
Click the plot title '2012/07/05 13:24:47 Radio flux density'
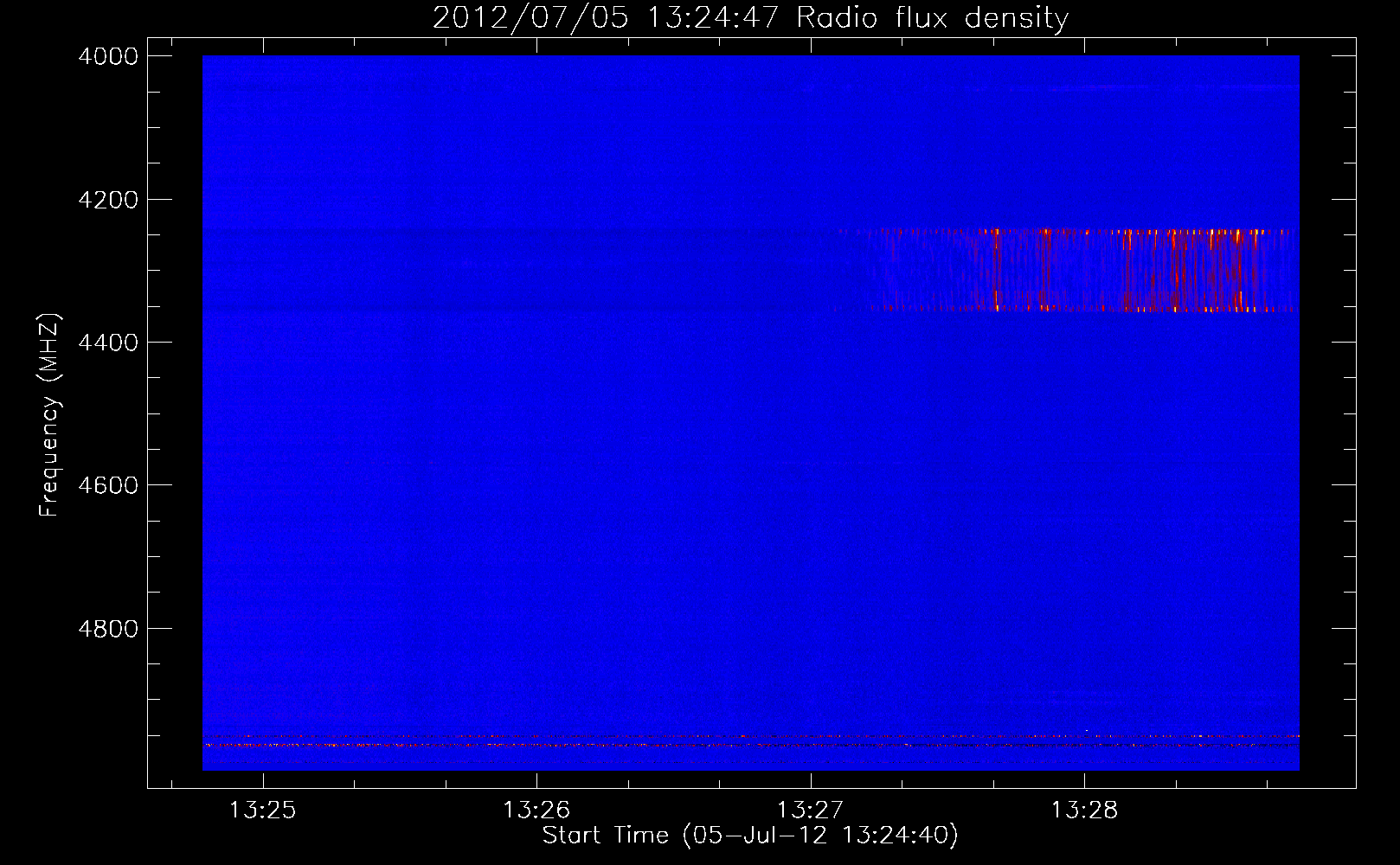point(750,17)
